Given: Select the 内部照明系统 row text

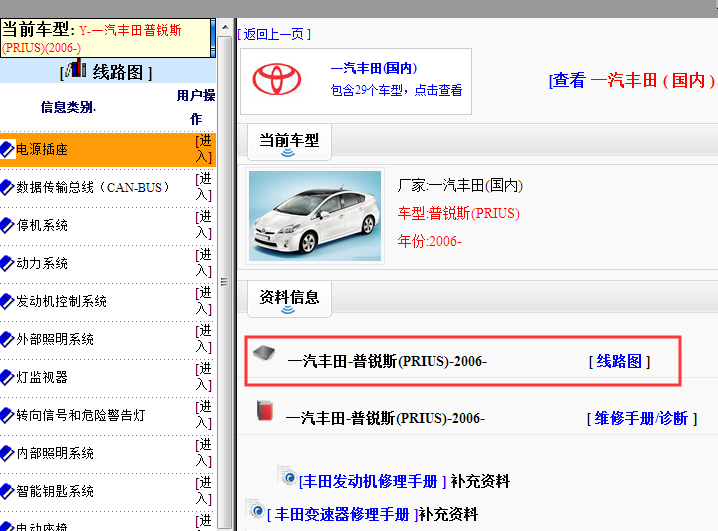Looking at the screenshot, I should 55,453.
